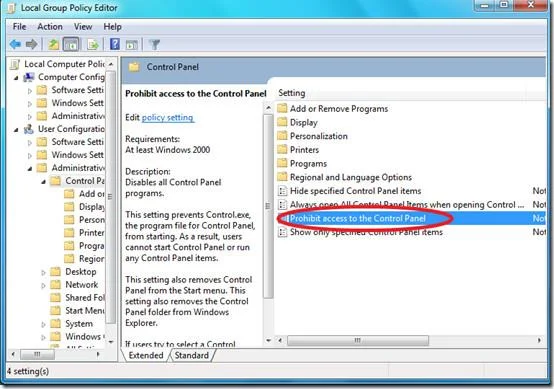Open the Help menu
The width and height of the screenshot is (554, 389).
click(112, 26)
